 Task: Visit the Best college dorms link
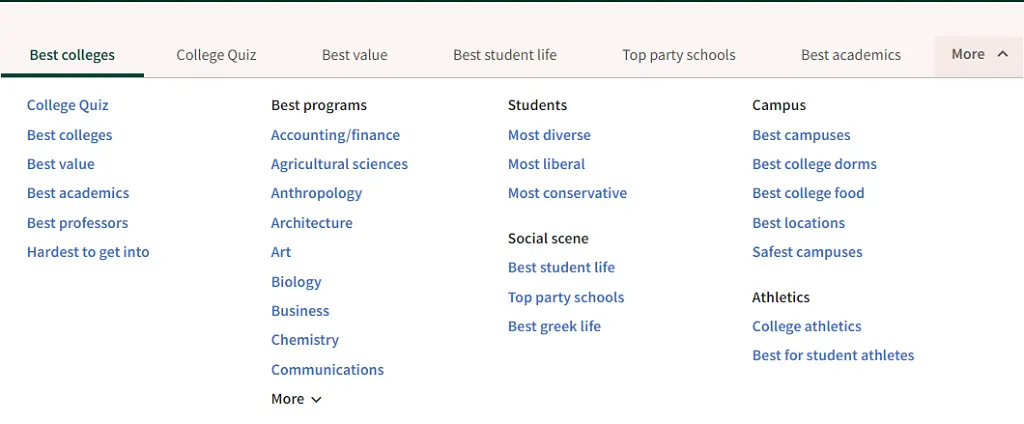(814, 164)
